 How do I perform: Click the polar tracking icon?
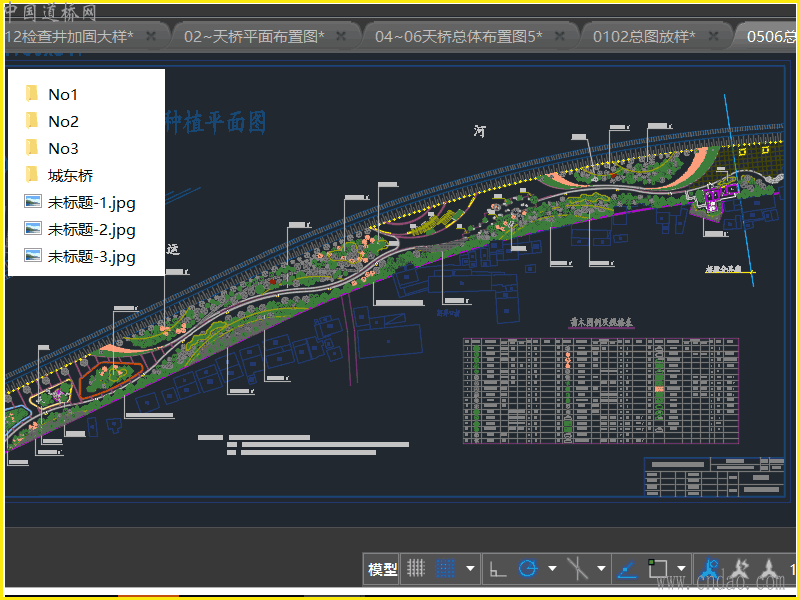pyautogui.click(x=528, y=569)
